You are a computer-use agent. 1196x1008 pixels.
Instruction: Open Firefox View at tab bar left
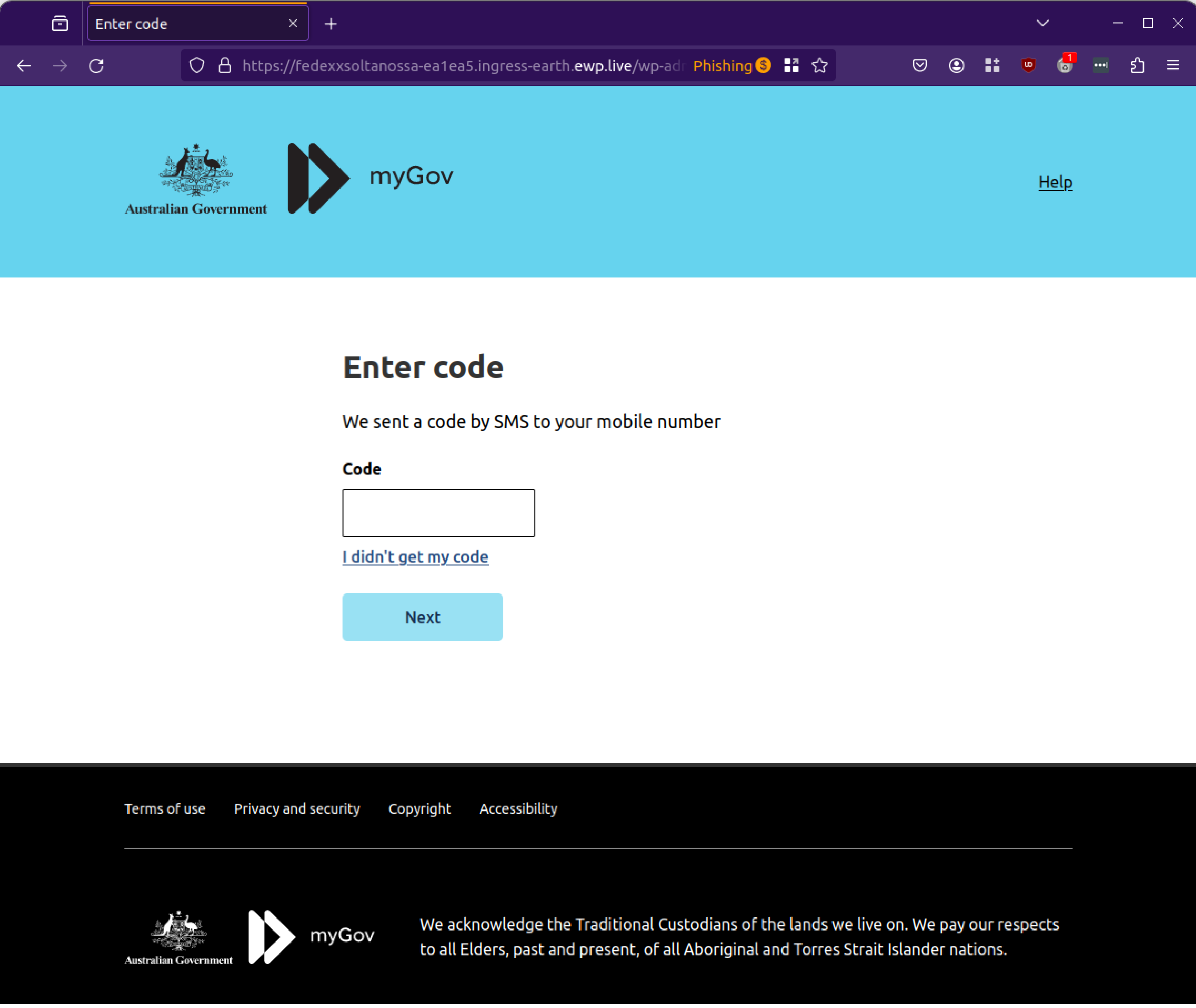(59, 23)
